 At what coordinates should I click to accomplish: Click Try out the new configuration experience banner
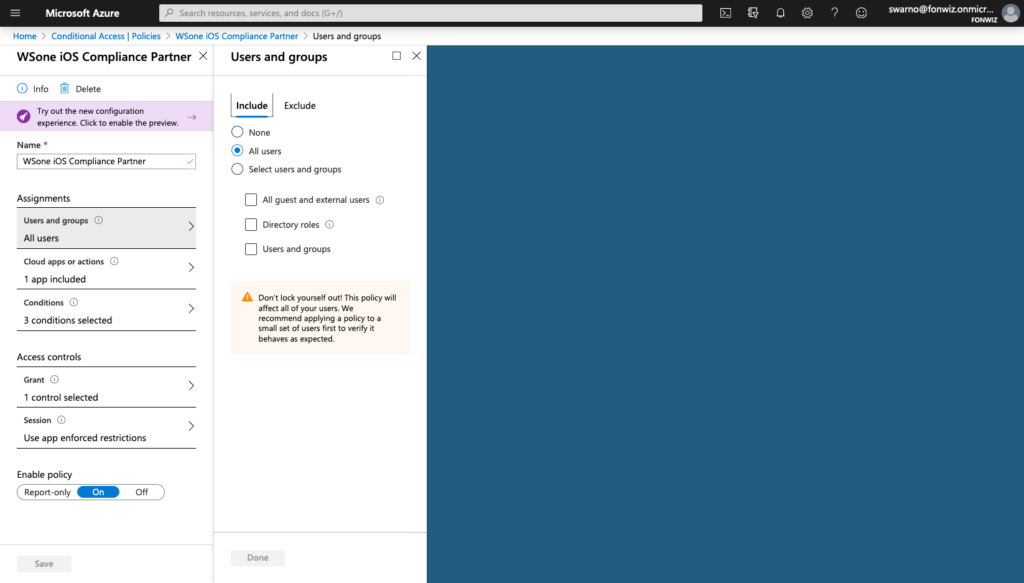108,117
